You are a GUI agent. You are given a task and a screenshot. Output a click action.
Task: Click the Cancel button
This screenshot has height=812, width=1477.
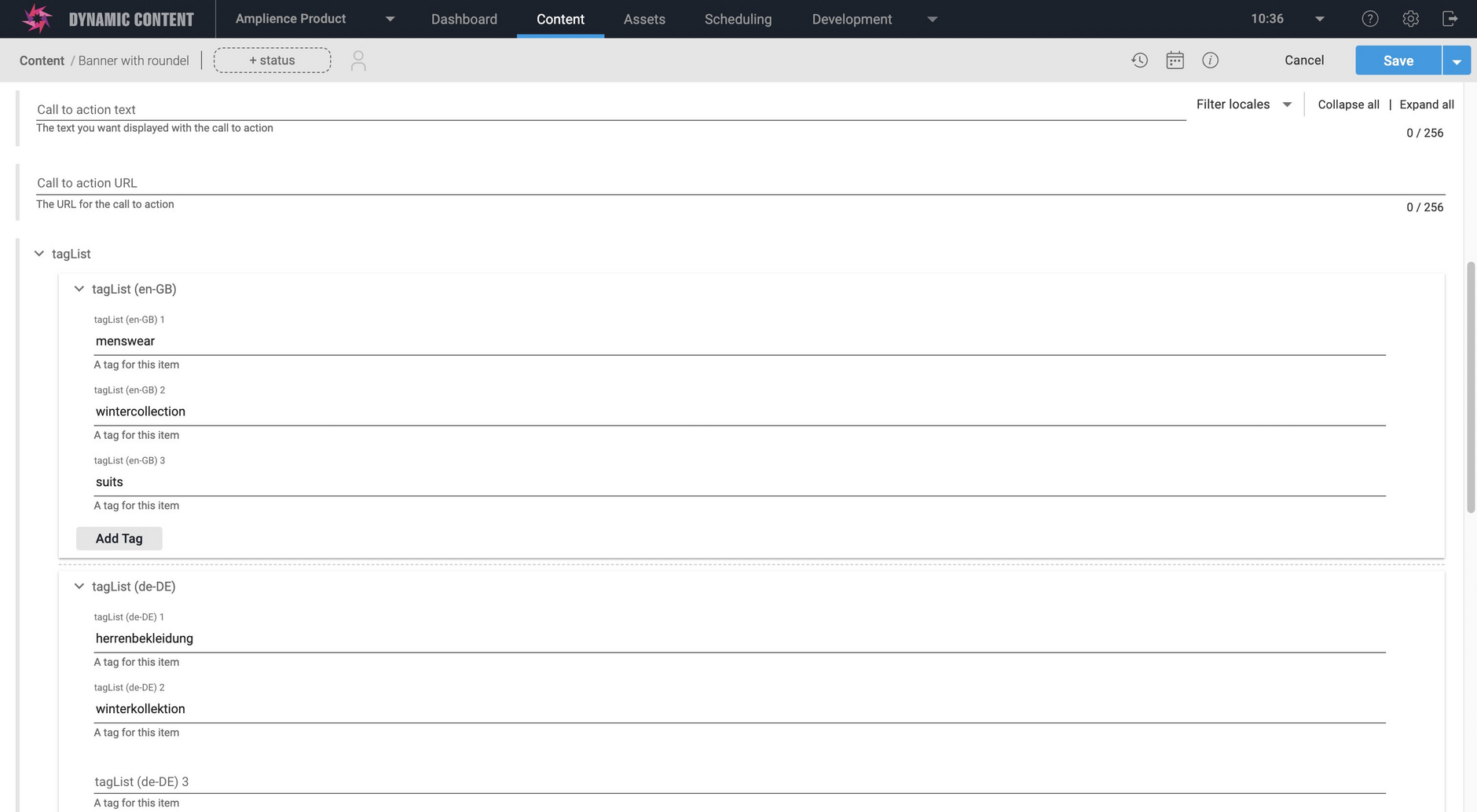pyautogui.click(x=1304, y=60)
